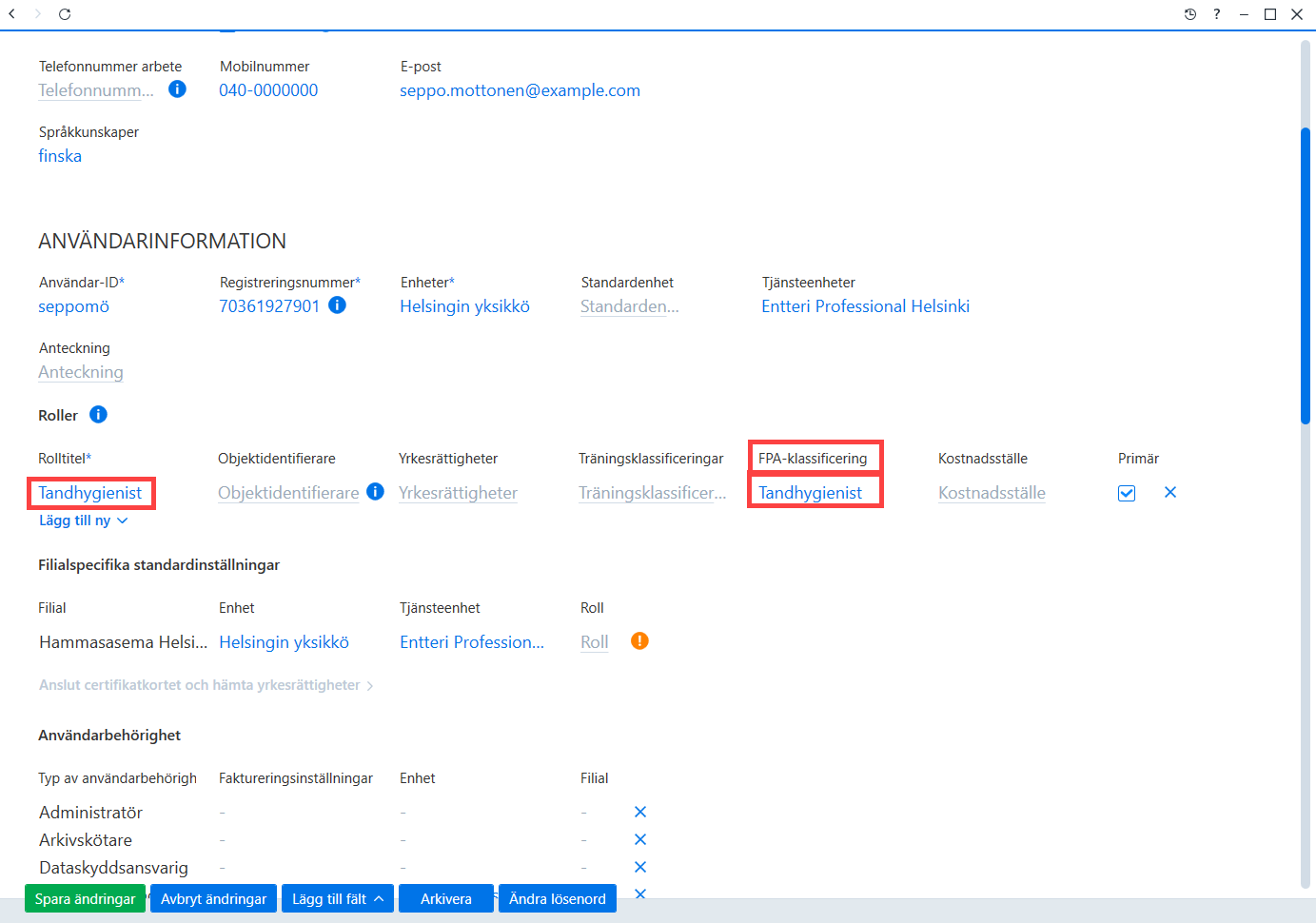Open the greyed Anslut certifikatkortet link

206,685
